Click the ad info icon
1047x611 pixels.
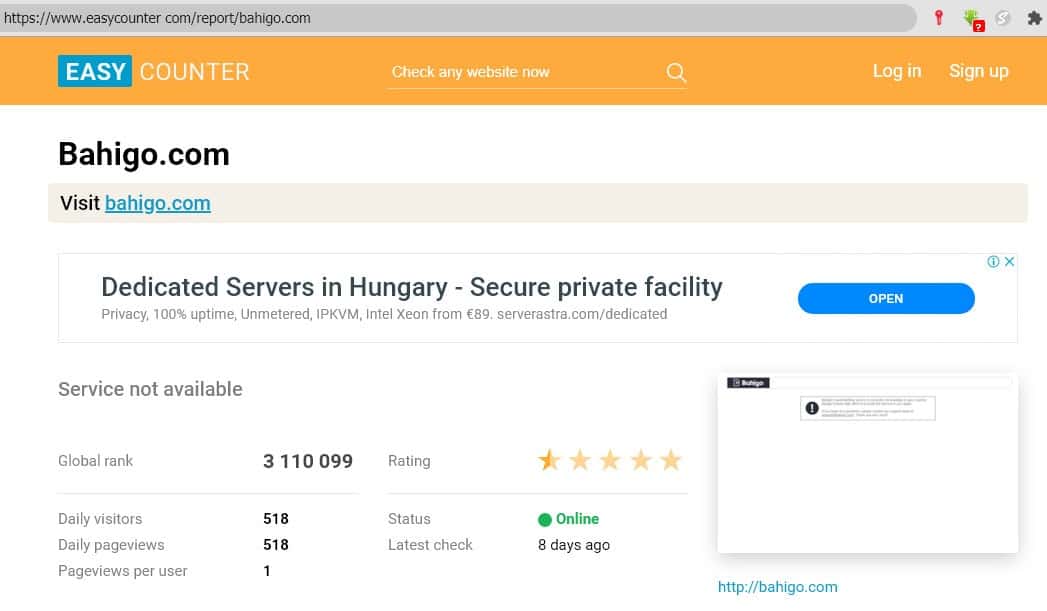pos(994,262)
